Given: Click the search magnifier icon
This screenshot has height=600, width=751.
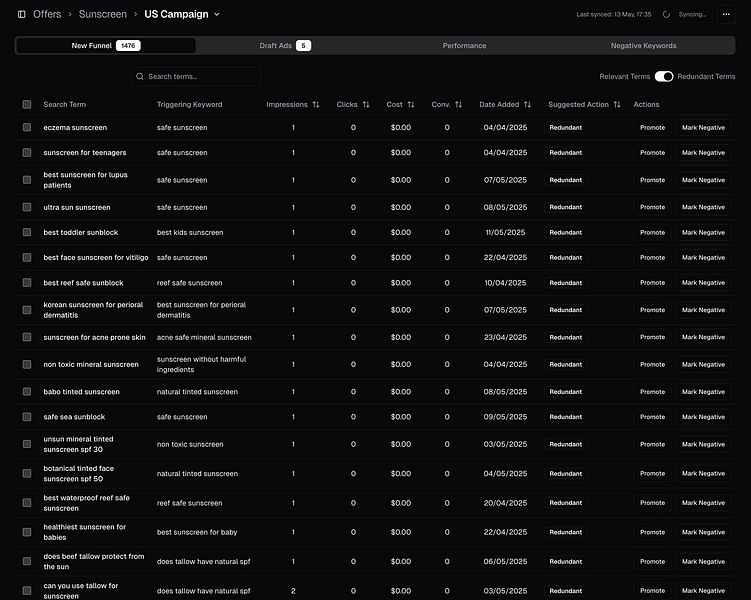Looking at the screenshot, I should 140,77.
